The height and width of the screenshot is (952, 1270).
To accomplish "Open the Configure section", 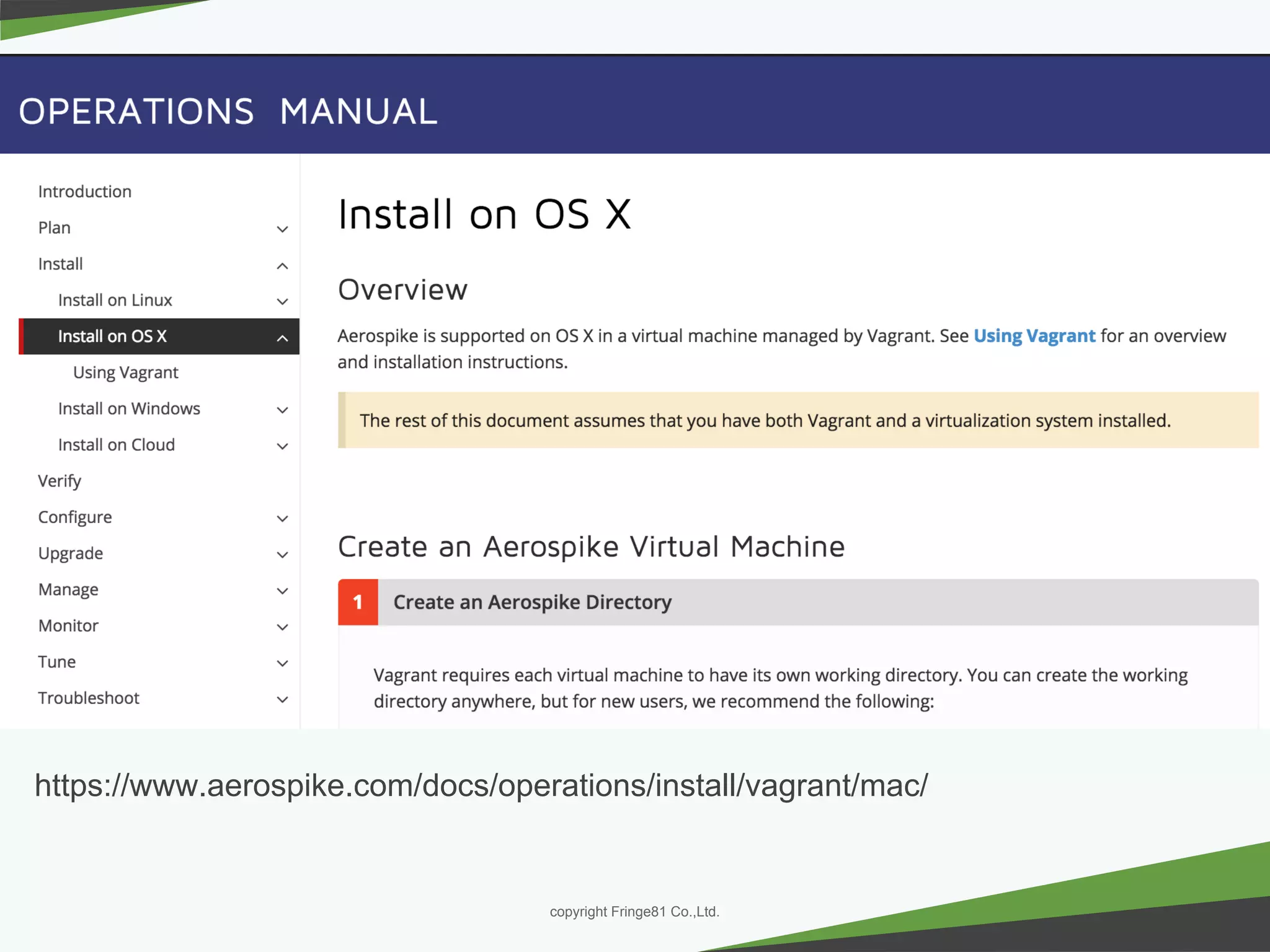I will click(75, 518).
